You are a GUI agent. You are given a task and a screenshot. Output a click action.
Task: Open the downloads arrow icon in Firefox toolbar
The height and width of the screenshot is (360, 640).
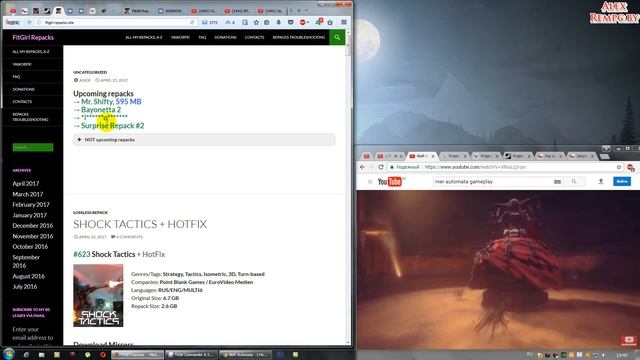point(279,22)
